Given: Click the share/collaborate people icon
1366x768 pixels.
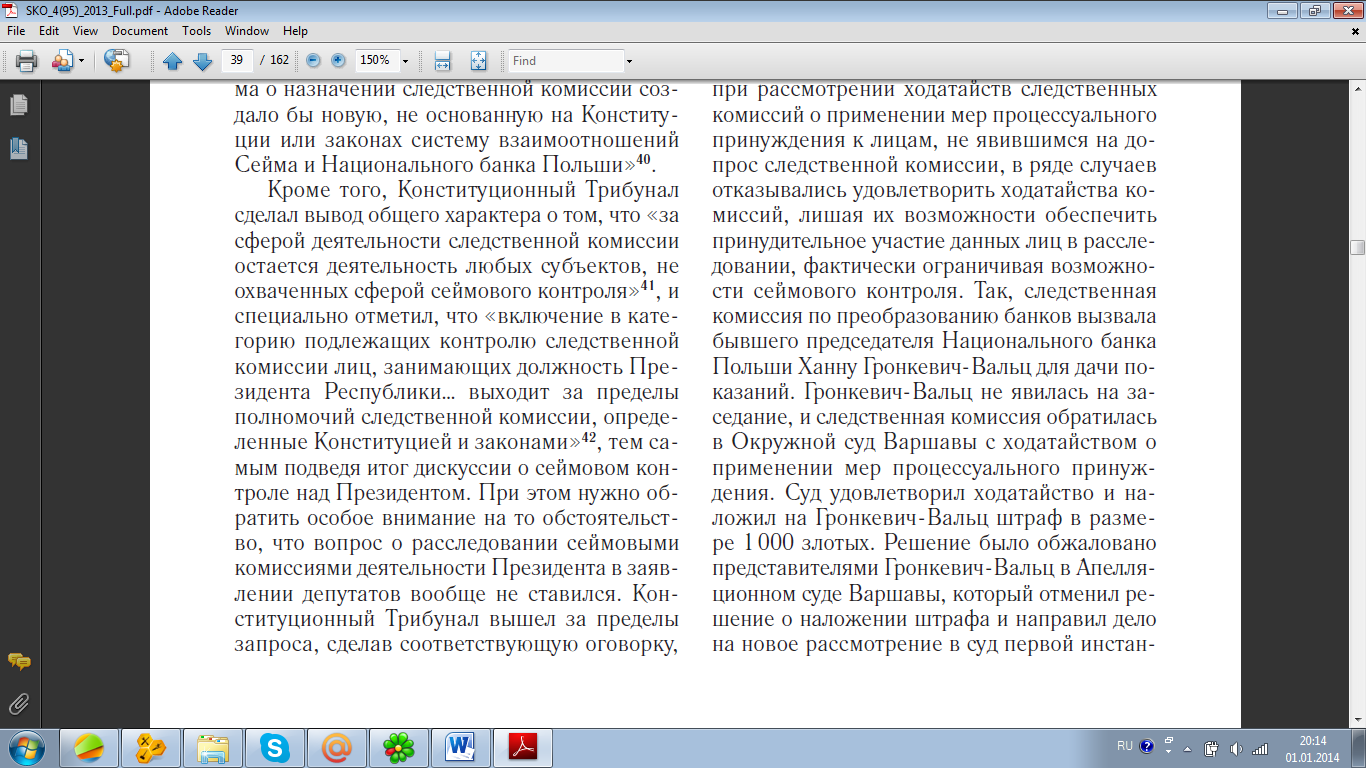Looking at the screenshot, I should [63, 61].
